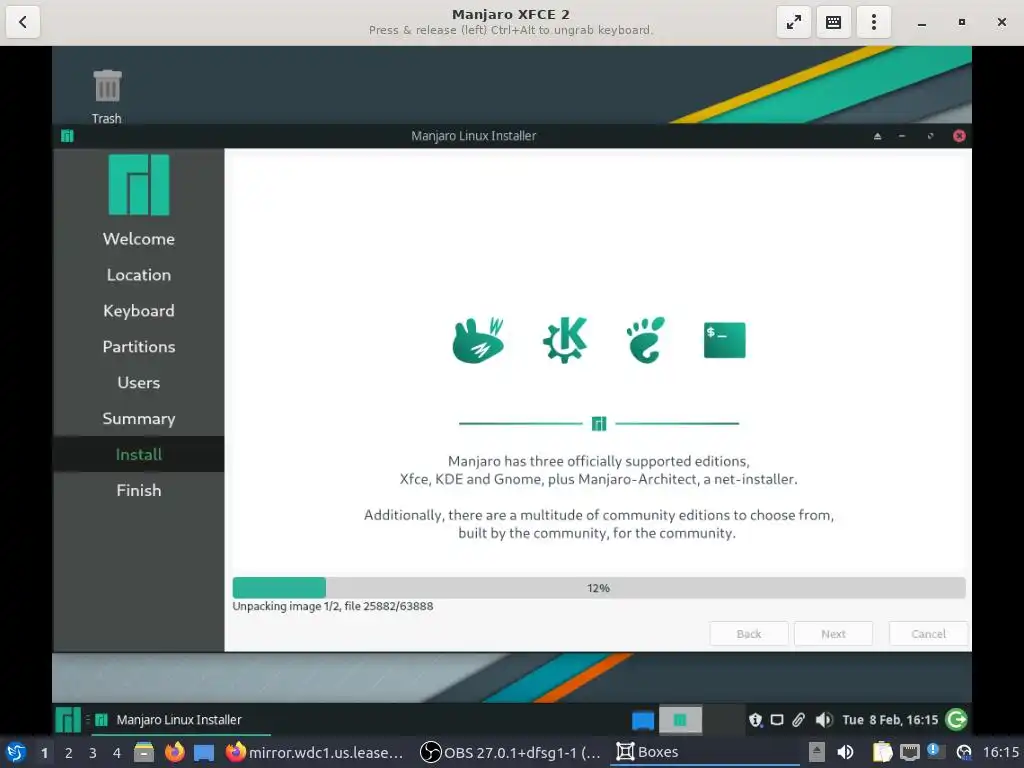Click the Next button in installer
Screen dimensions: 1024x768
click(x=833, y=633)
